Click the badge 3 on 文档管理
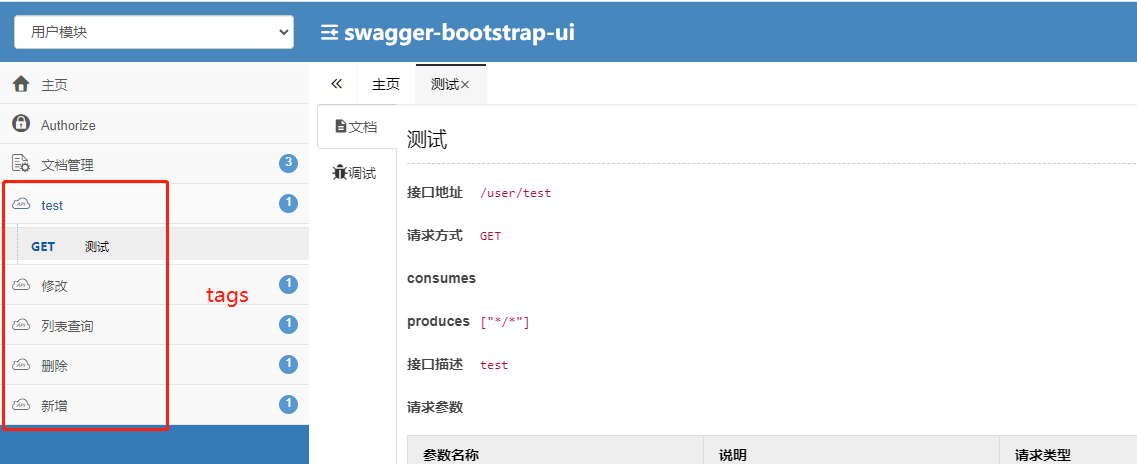 tap(289, 163)
